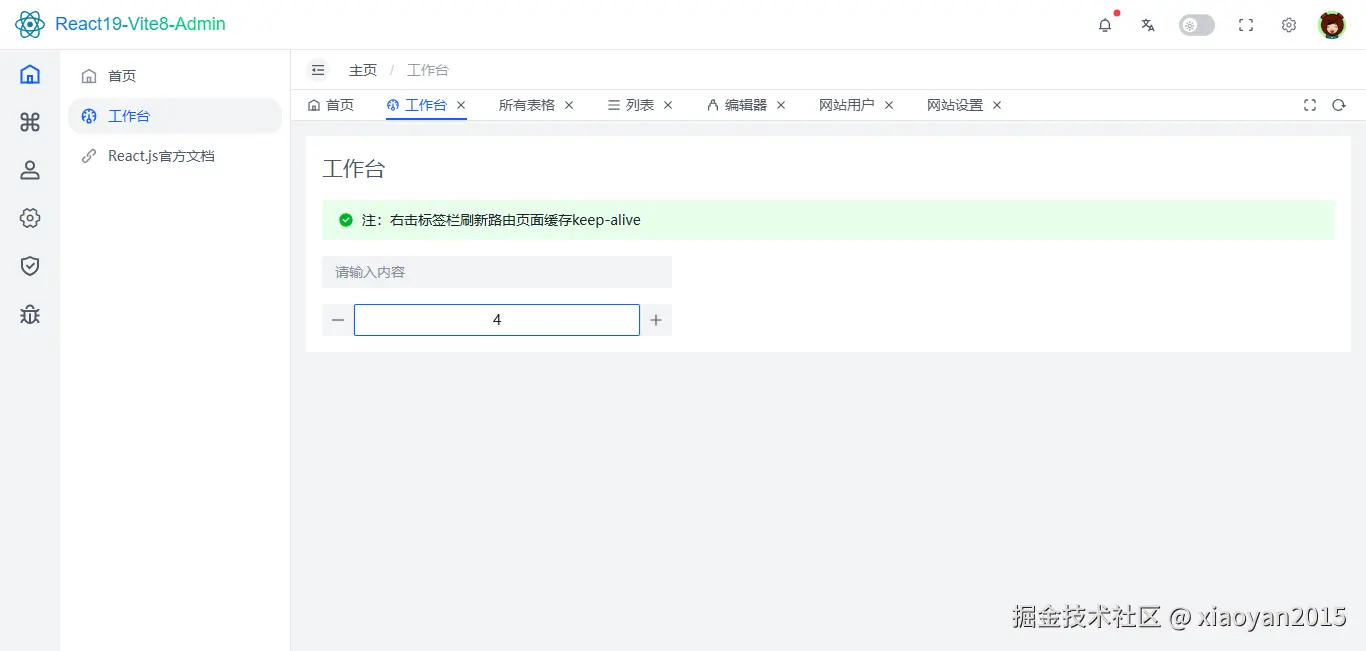The image size is (1366, 651).
Task: Select the user icon in the left rail
Action: click(30, 170)
